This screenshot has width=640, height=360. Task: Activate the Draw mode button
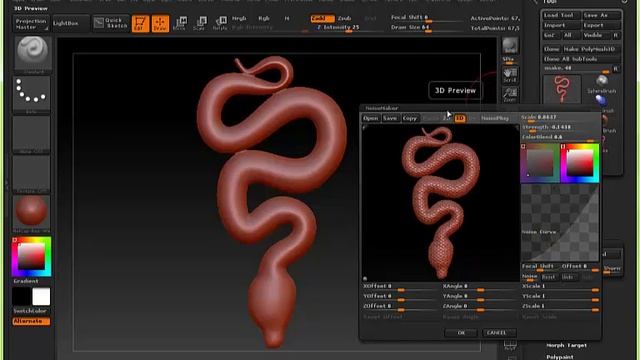click(x=160, y=24)
